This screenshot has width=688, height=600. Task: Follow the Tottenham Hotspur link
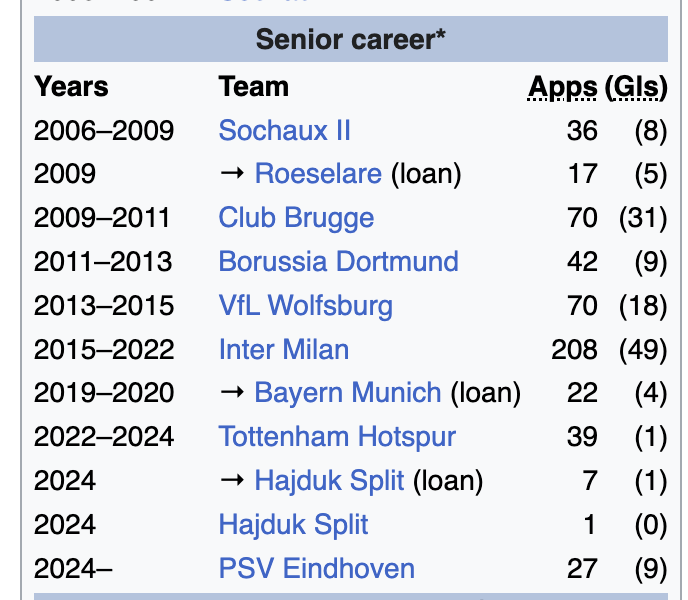pyautogui.click(x=337, y=437)
